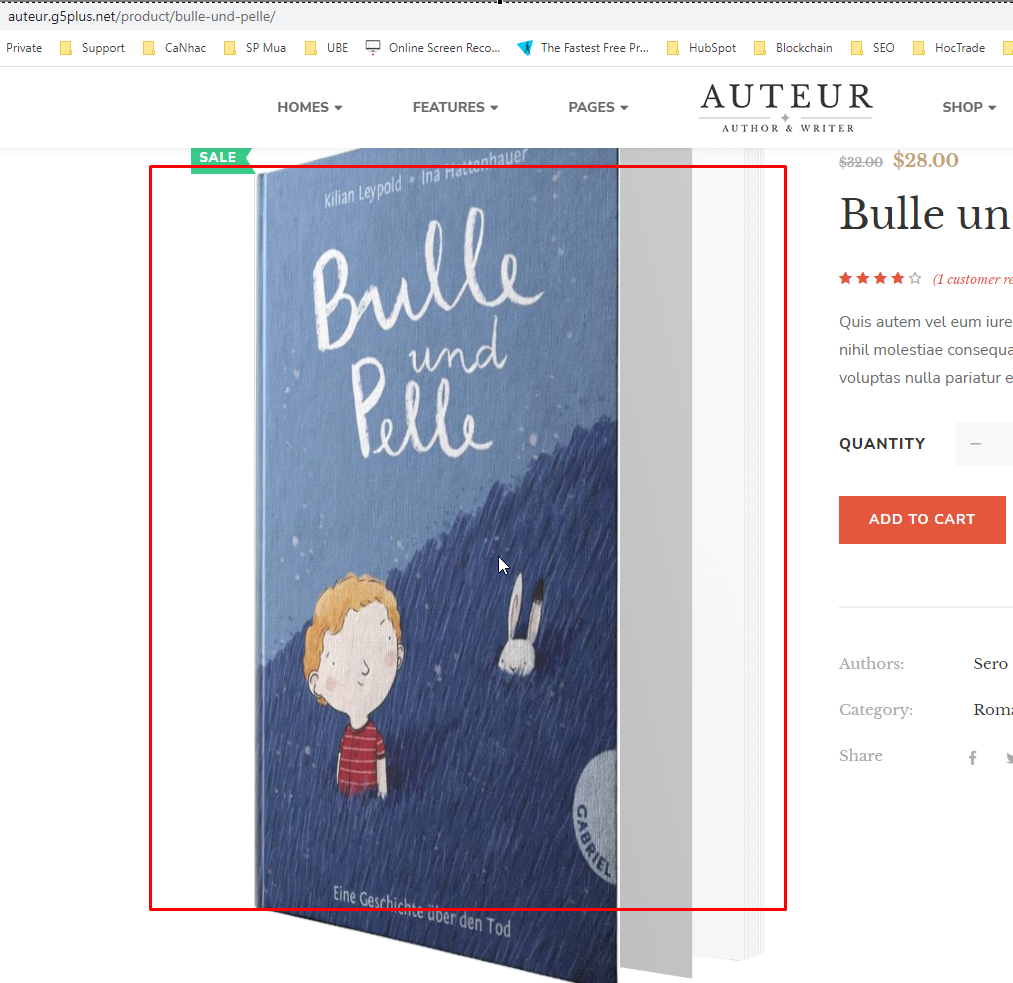Open the Blockchain bookmark folder
The height and width of the screenshot is (983, 1013).
coord(793,48)
